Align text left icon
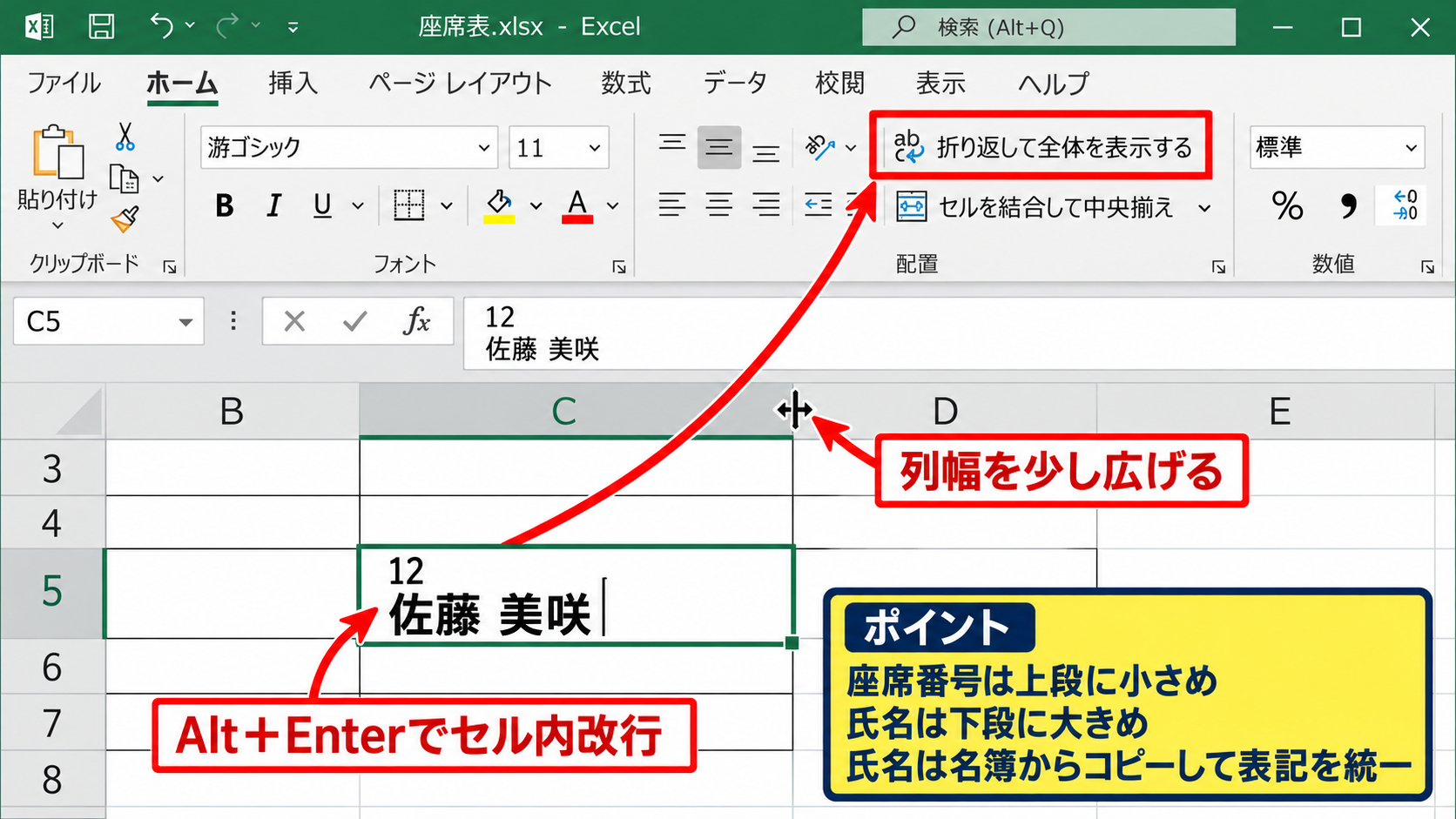The width and height of the screenshot is (1456, 819). pos(672,205)
